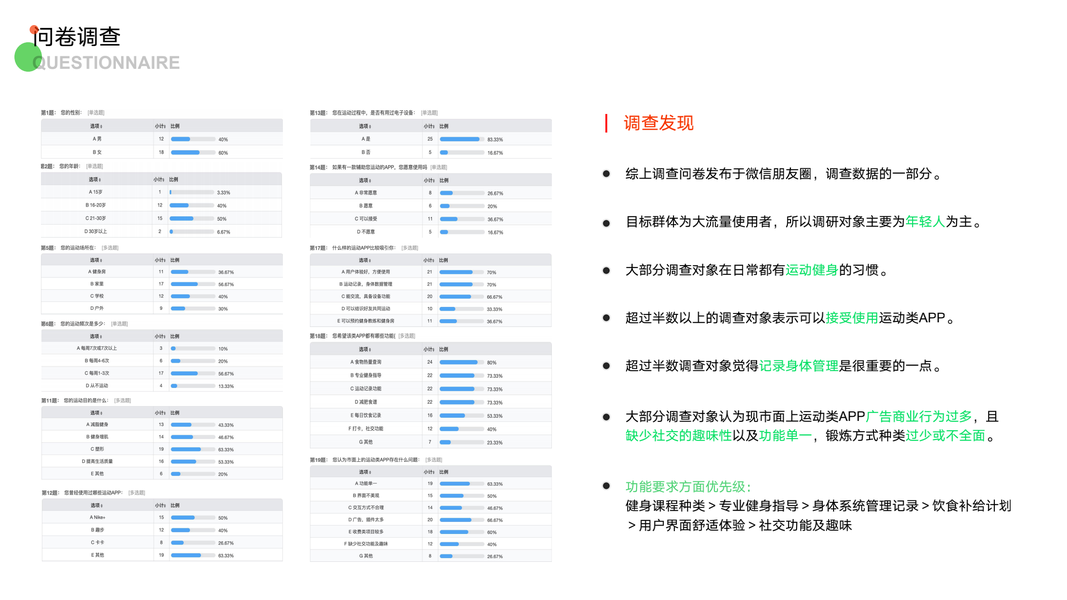Click the A 非常愿意 option row
Image resolution: width=1067 pixels, height=600 pixels.
[431, 193]
